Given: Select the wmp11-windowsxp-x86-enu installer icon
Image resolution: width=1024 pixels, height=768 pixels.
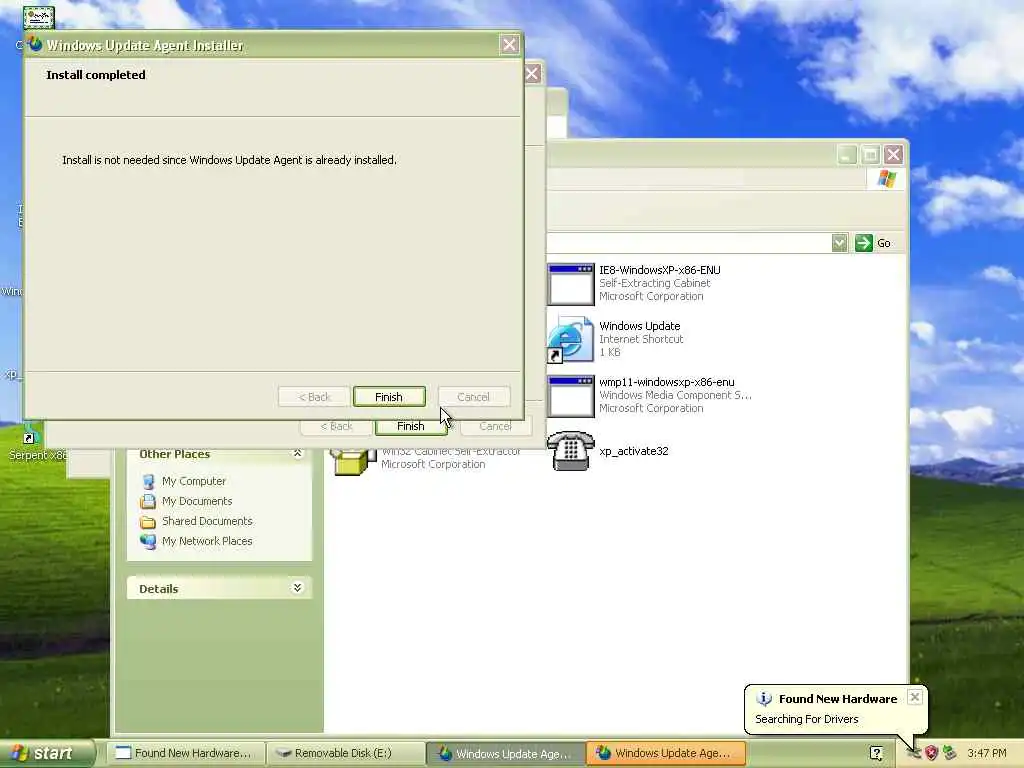Looking at the screenshot, I should coord(570,396).
